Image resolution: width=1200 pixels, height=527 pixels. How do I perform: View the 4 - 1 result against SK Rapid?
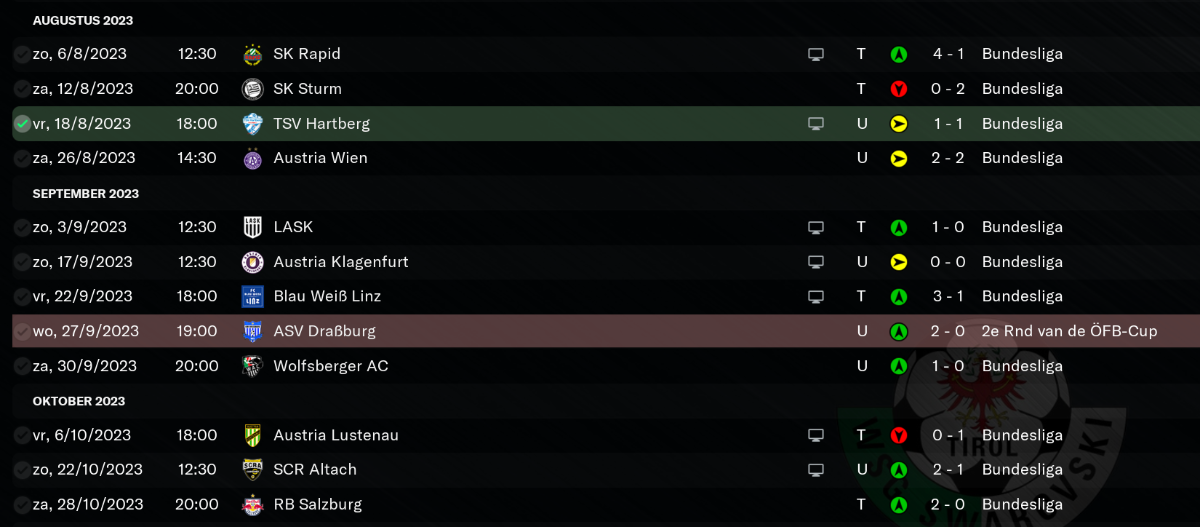[948, 54]
